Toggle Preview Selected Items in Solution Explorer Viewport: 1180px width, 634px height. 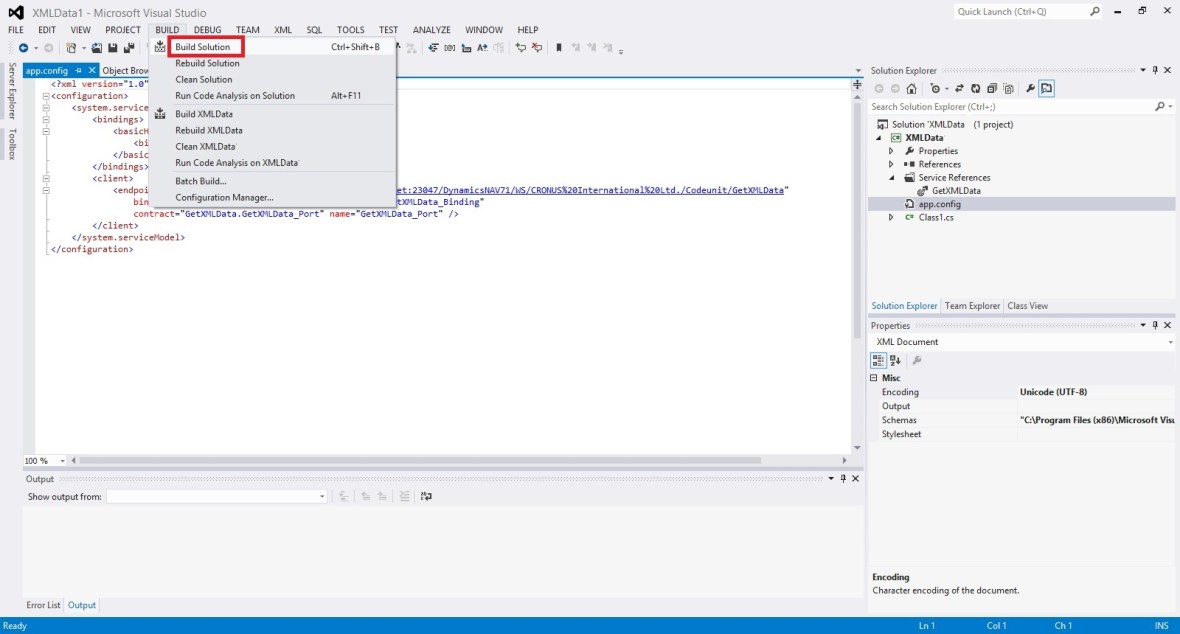tap(1046, 88)
